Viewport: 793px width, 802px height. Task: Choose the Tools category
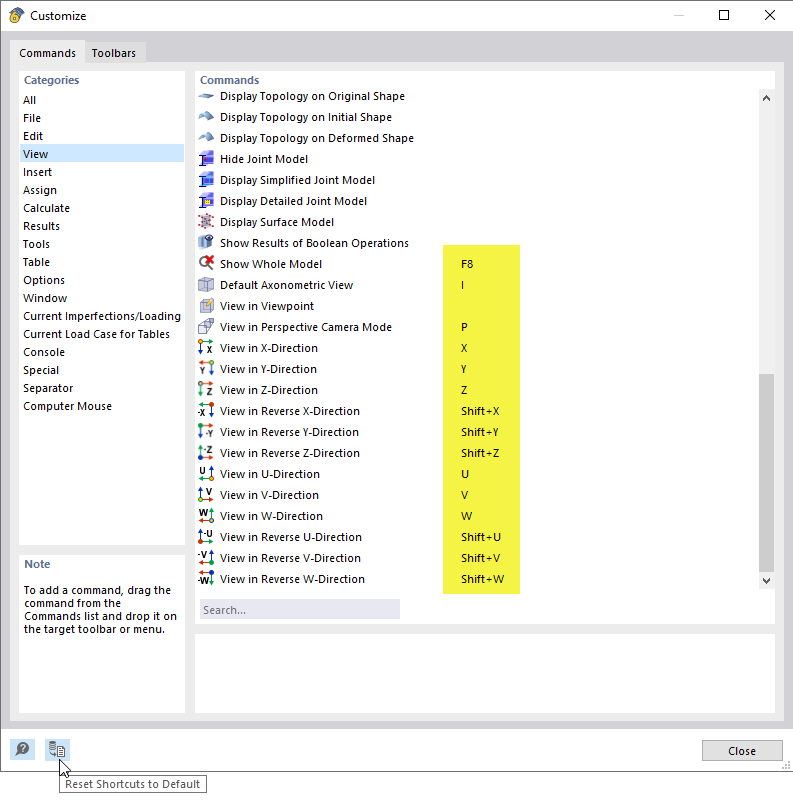coord(102,243)
